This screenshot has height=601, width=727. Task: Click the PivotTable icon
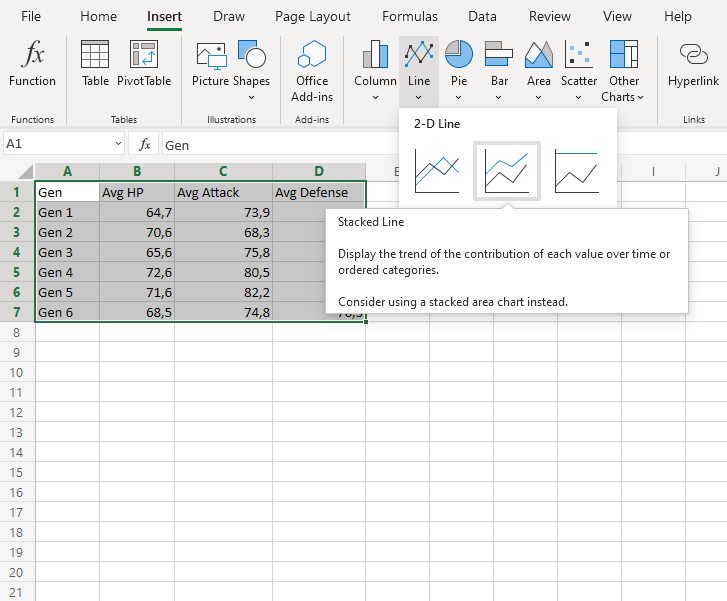[x=144, y=63]
